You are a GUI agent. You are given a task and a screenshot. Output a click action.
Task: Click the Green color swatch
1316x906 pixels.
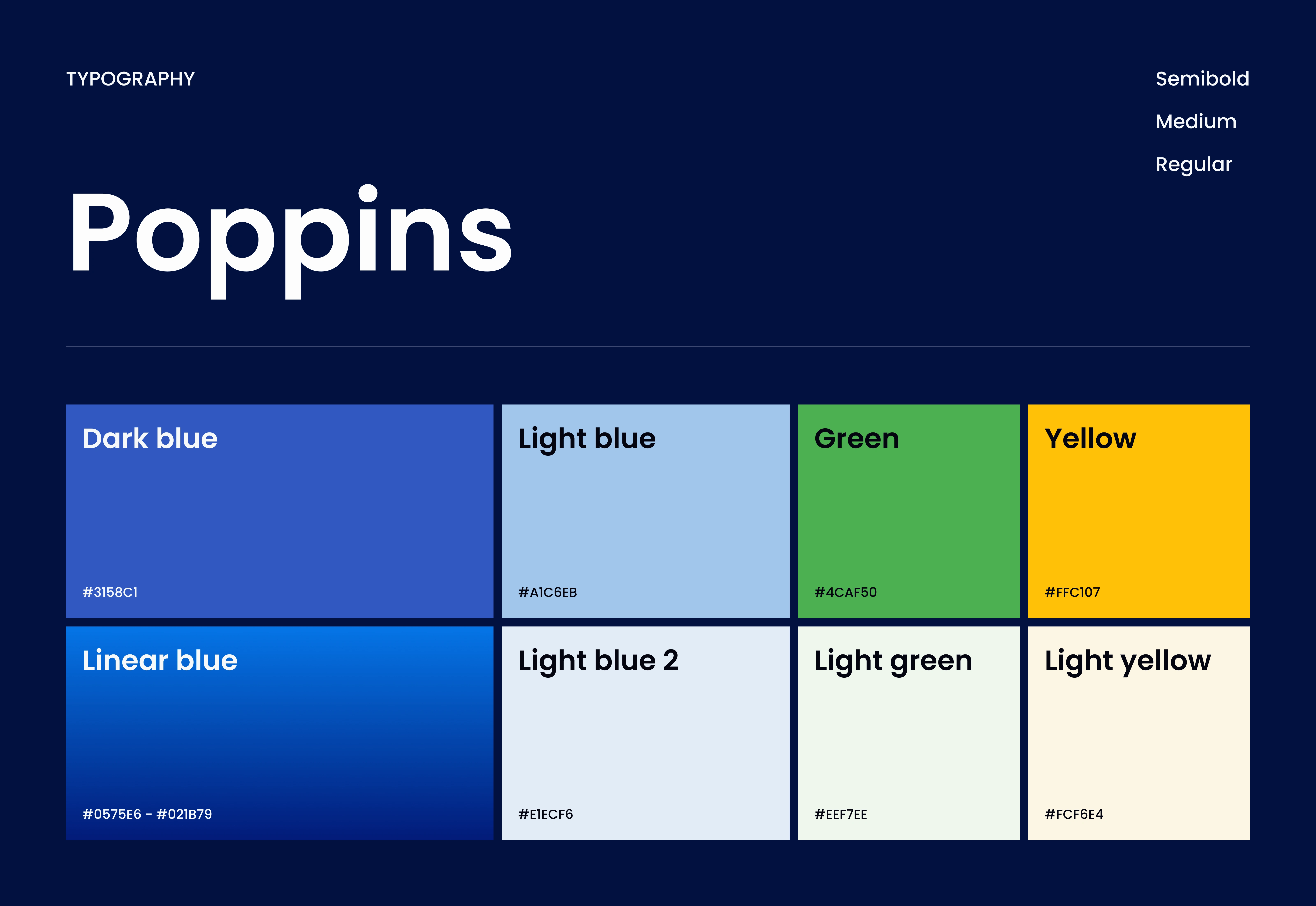[x=909, y=511]
